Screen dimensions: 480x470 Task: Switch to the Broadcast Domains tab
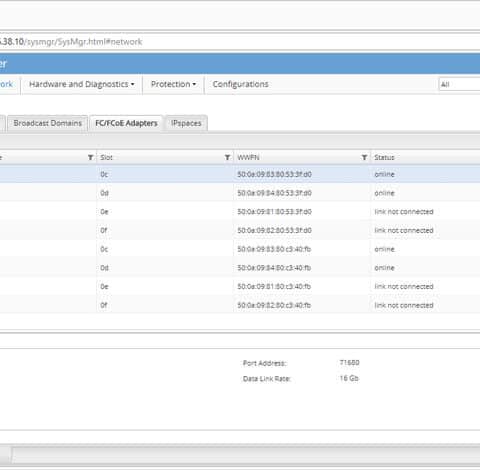48,123
